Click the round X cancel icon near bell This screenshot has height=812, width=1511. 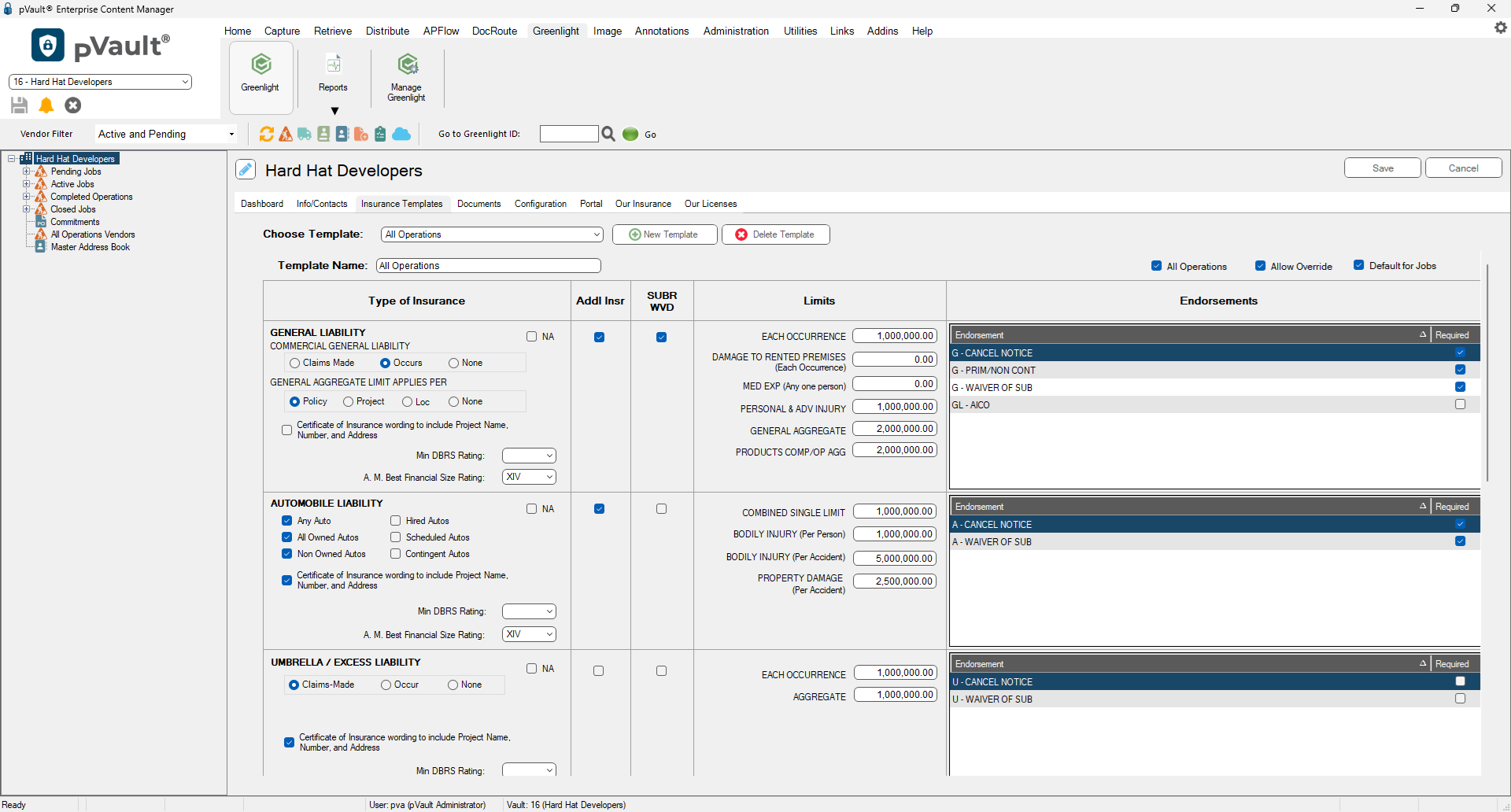click(x=73, y=105)
